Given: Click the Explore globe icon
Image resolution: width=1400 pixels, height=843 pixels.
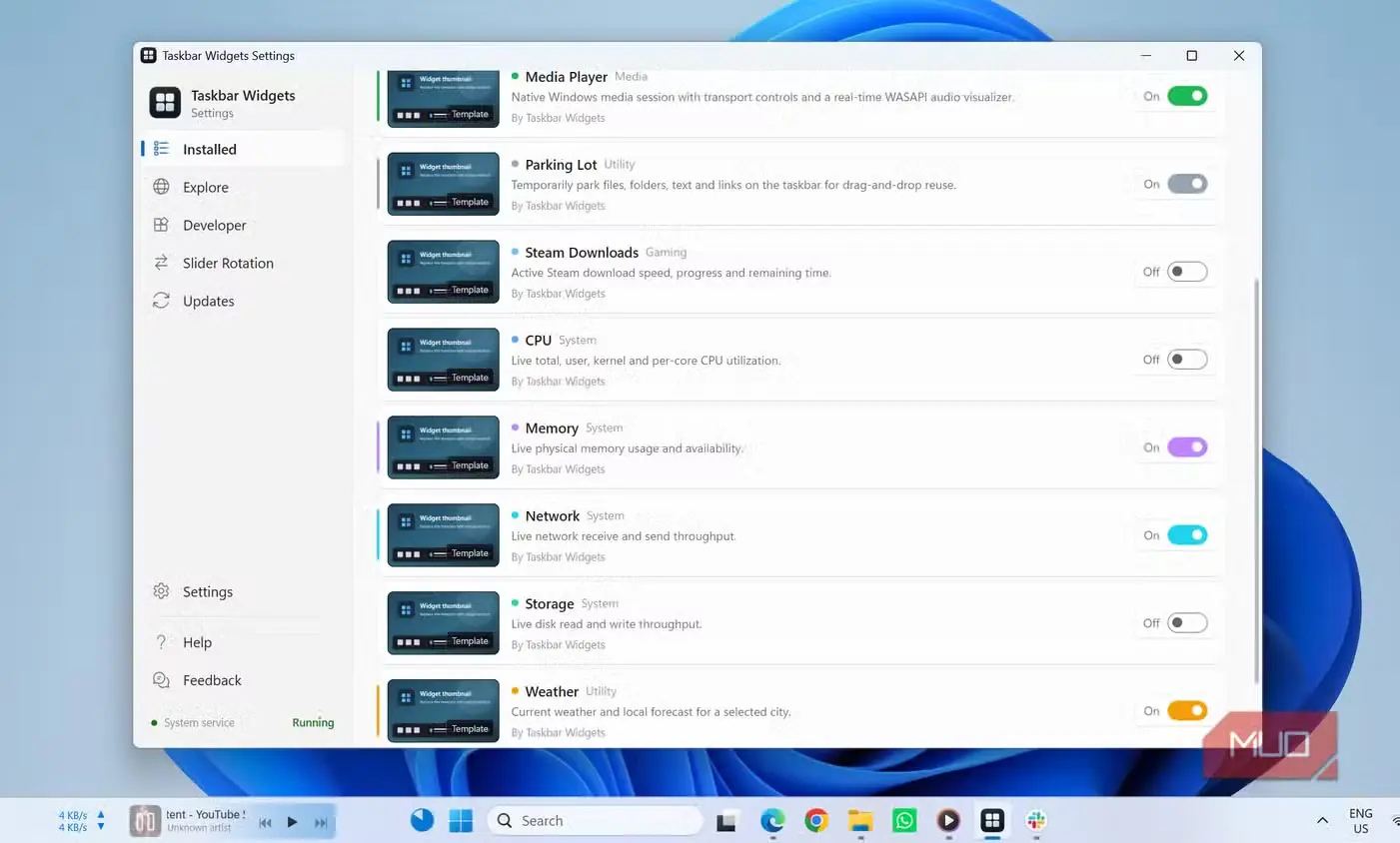Looking at the screenshot, I should [161, 187].
